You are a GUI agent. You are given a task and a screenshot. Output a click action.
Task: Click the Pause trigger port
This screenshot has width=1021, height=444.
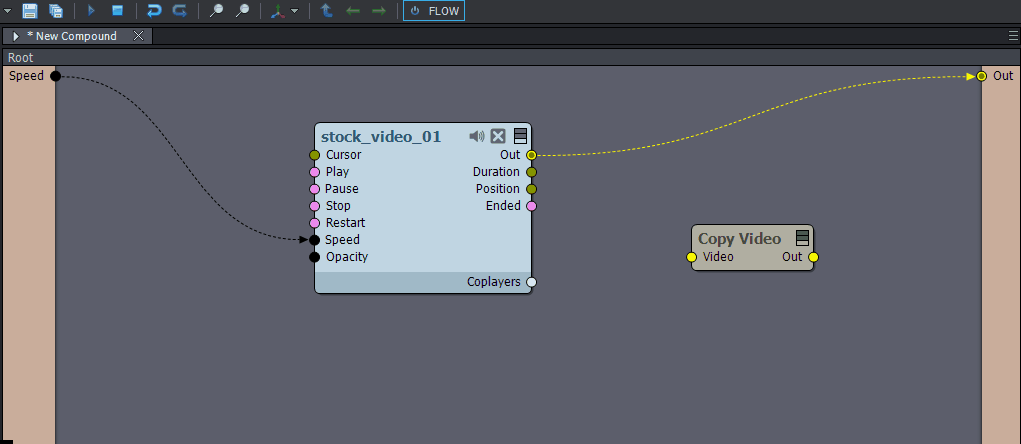click(x=315, y=189)
